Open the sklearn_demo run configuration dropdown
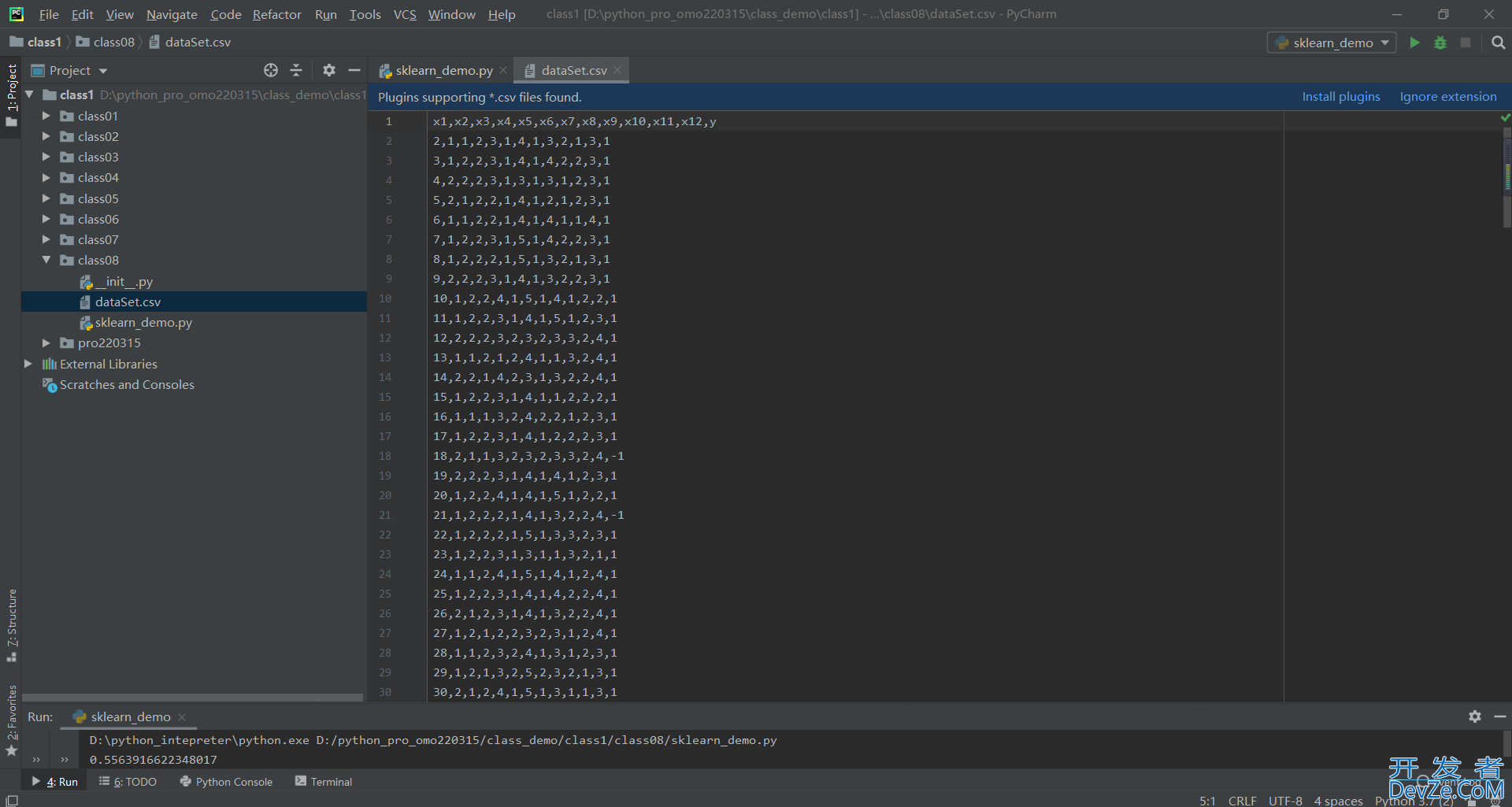Viewport: 1512px width, 807px height. click(x=1332, y=43)
